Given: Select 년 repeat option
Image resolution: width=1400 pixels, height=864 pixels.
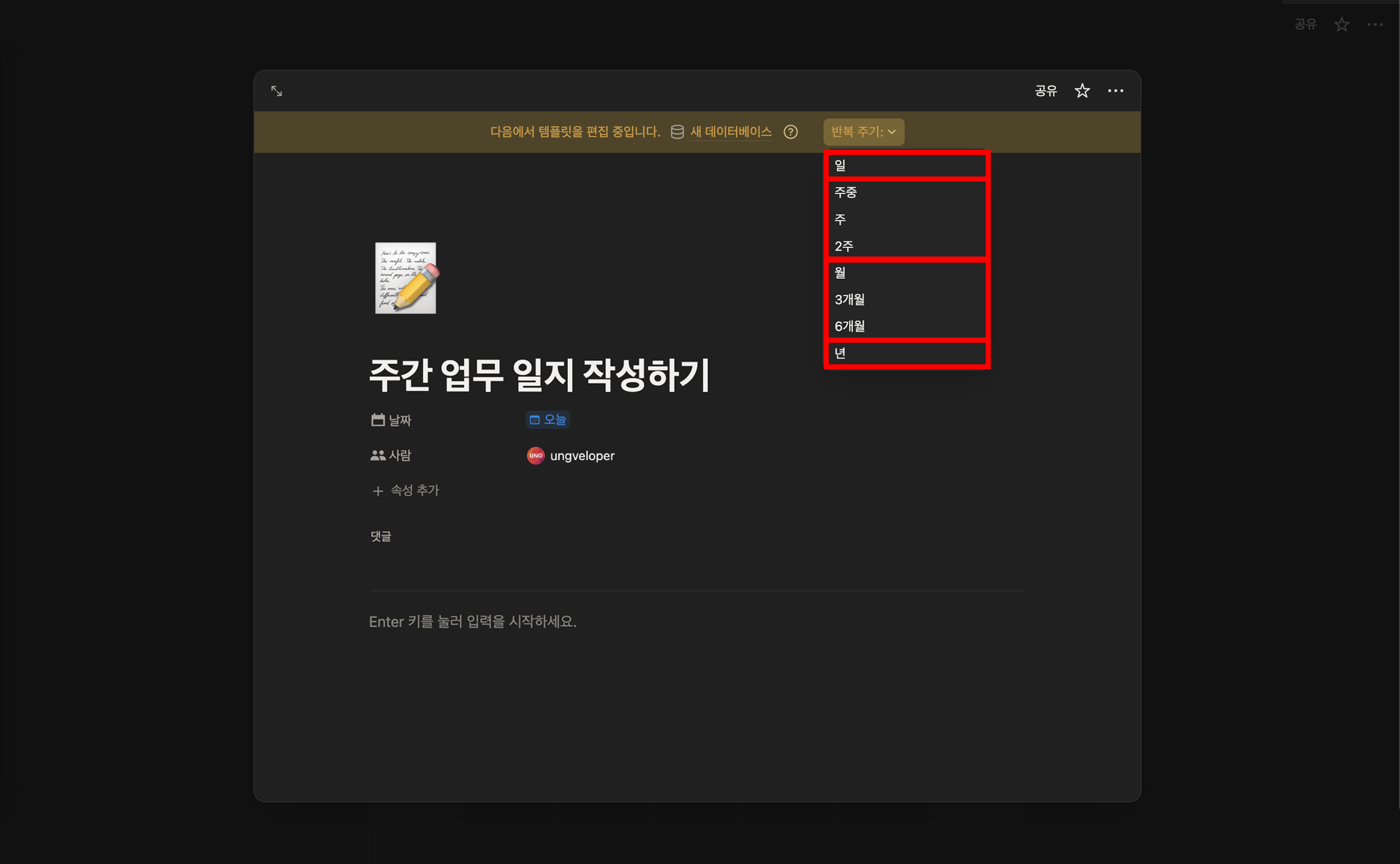Looking at the screenshot, I should tap(906, 353).
